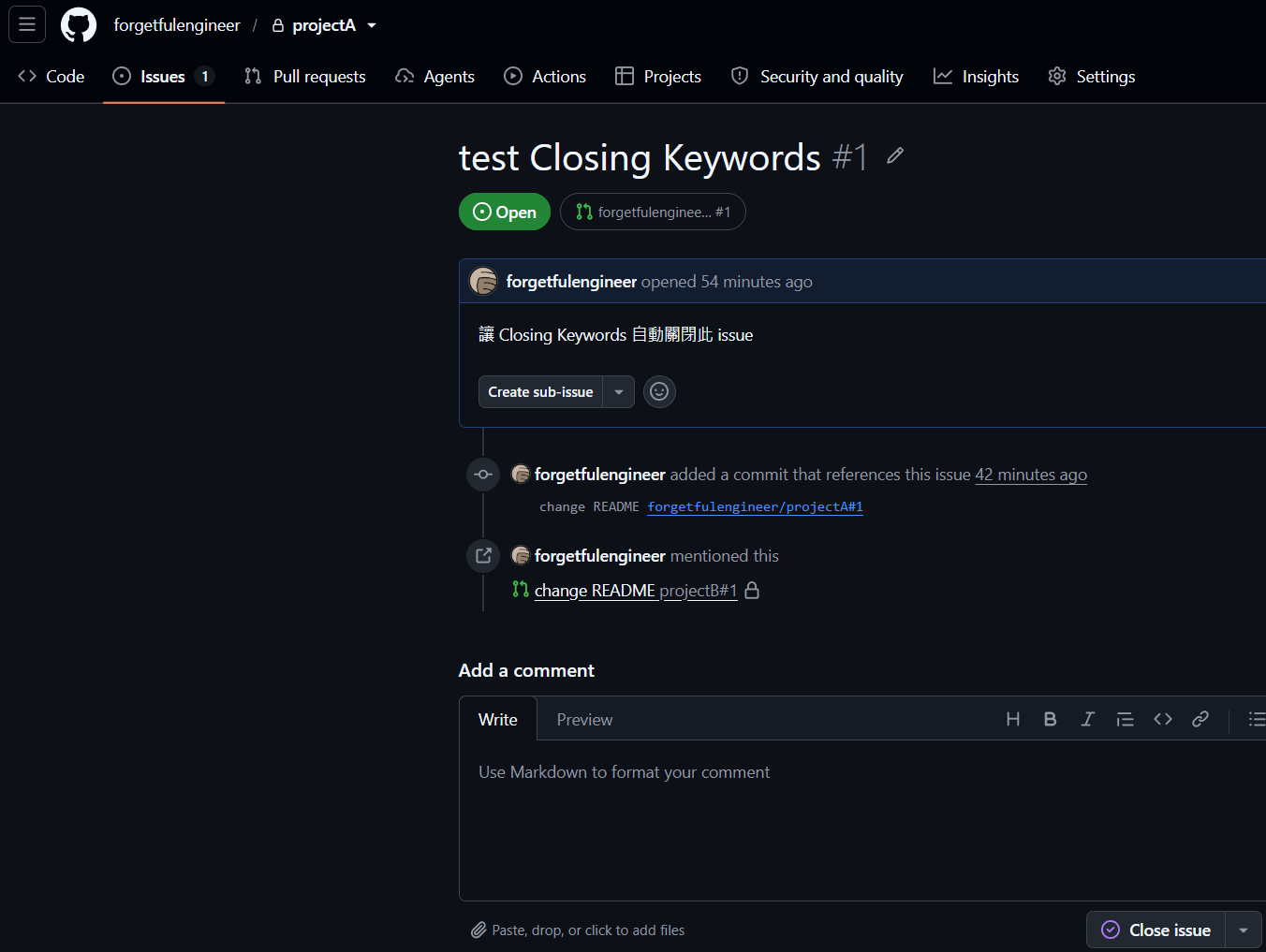
Task: Apply italic formatting in comment toolbar
Action: click(1088, 719)
